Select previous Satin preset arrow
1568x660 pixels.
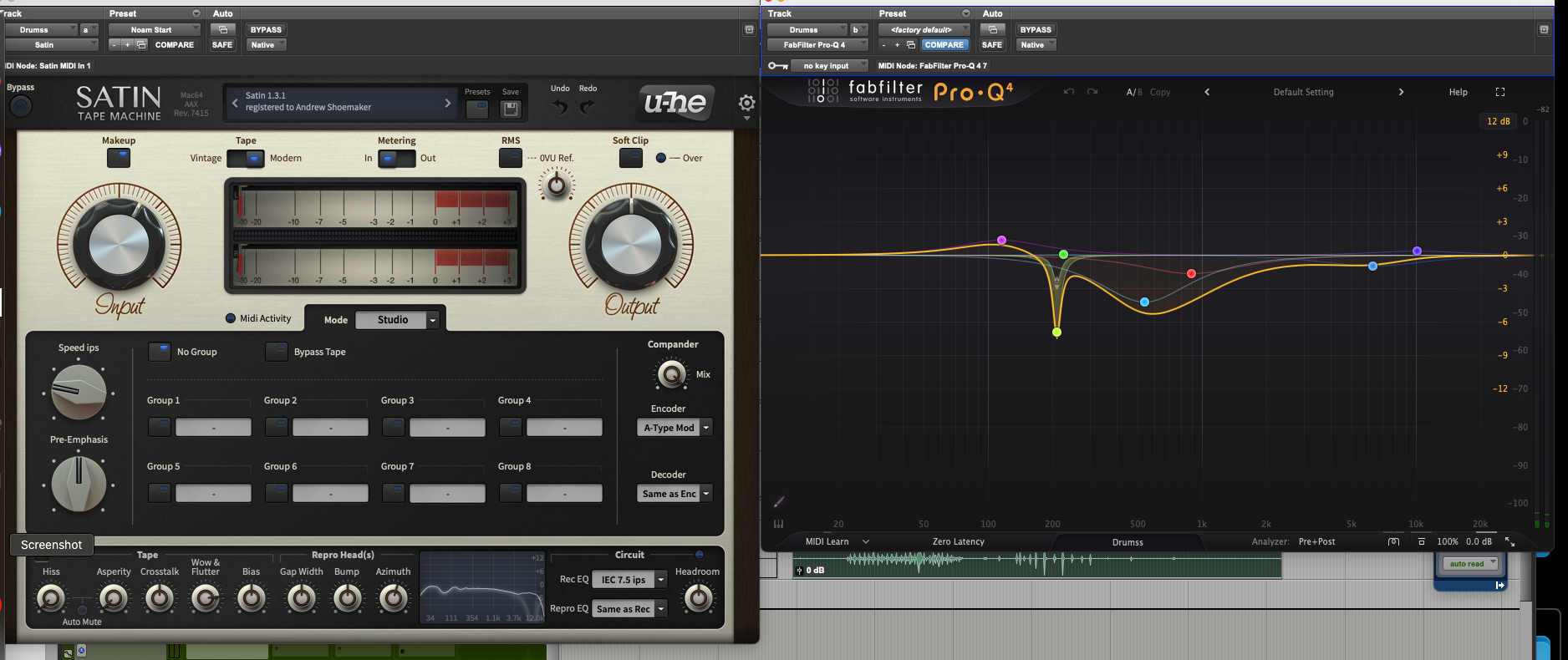point(235,103)
